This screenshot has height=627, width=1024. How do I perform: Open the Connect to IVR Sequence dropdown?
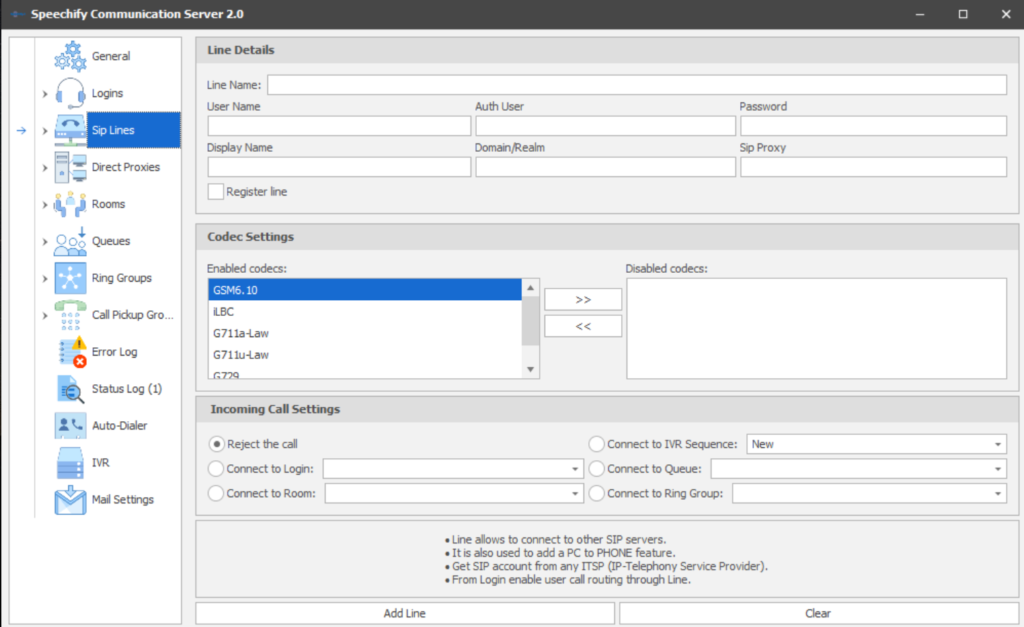(x=998, y=444)
